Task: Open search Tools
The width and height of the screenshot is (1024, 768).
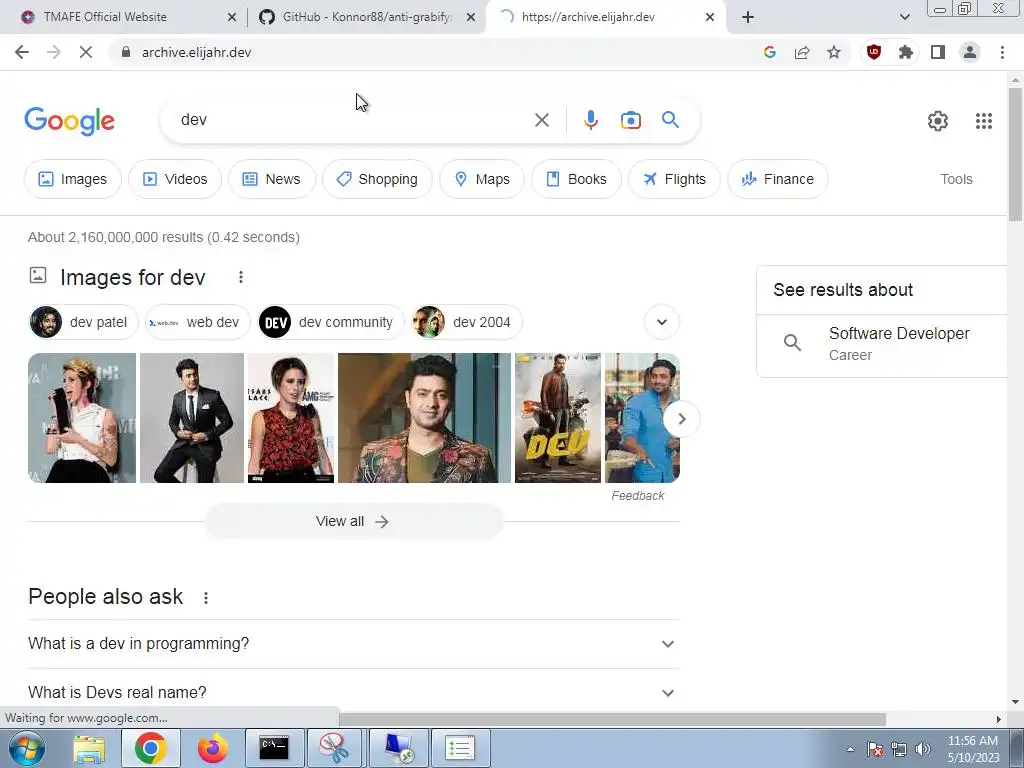Action: [x=956, y=179]
